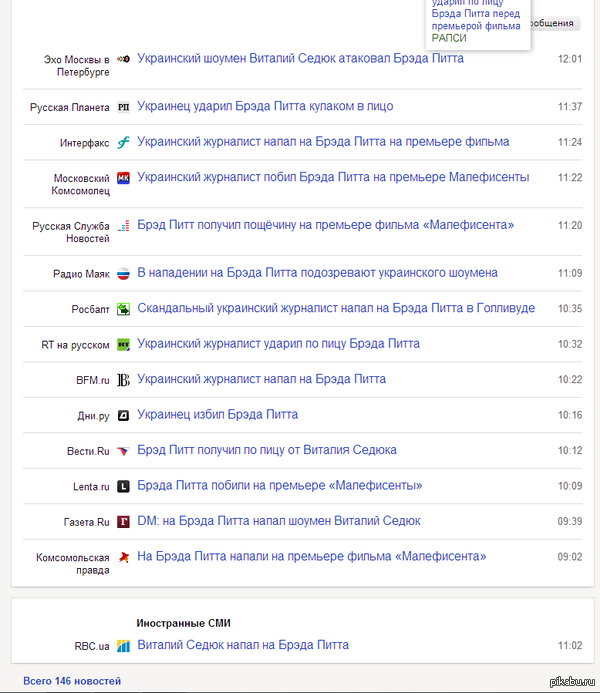Open headline 'Виталий Седюк напал на Брэда Питта'
The height and width of the screenshot is (693, 600).
(243, 645)
